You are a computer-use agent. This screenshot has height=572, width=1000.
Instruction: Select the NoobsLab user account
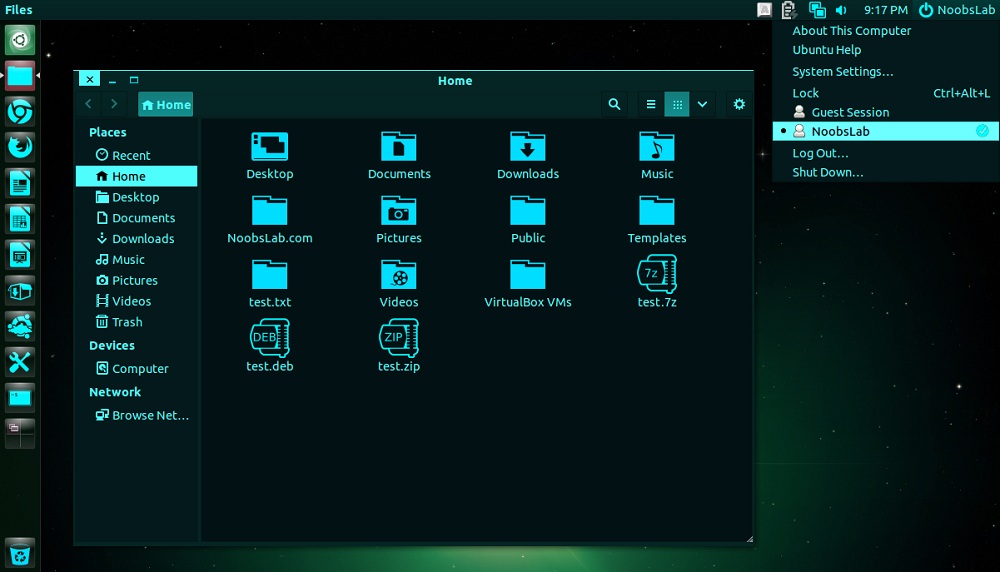840,131
